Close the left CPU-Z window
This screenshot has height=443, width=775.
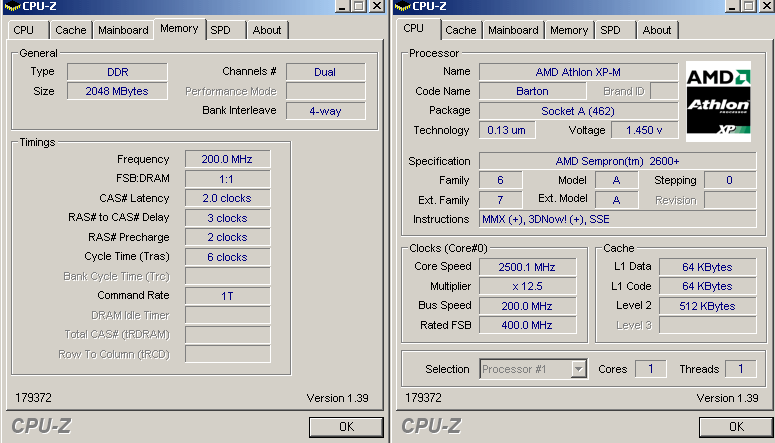[377, 5]
